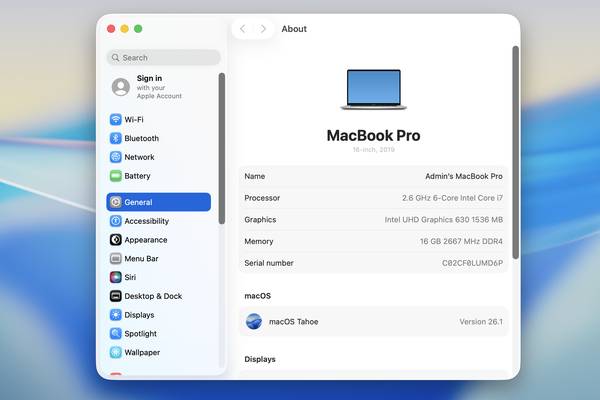600x400 pixels.
Task: Open the Spotlight search icon
Action: (x=116, y=334)
